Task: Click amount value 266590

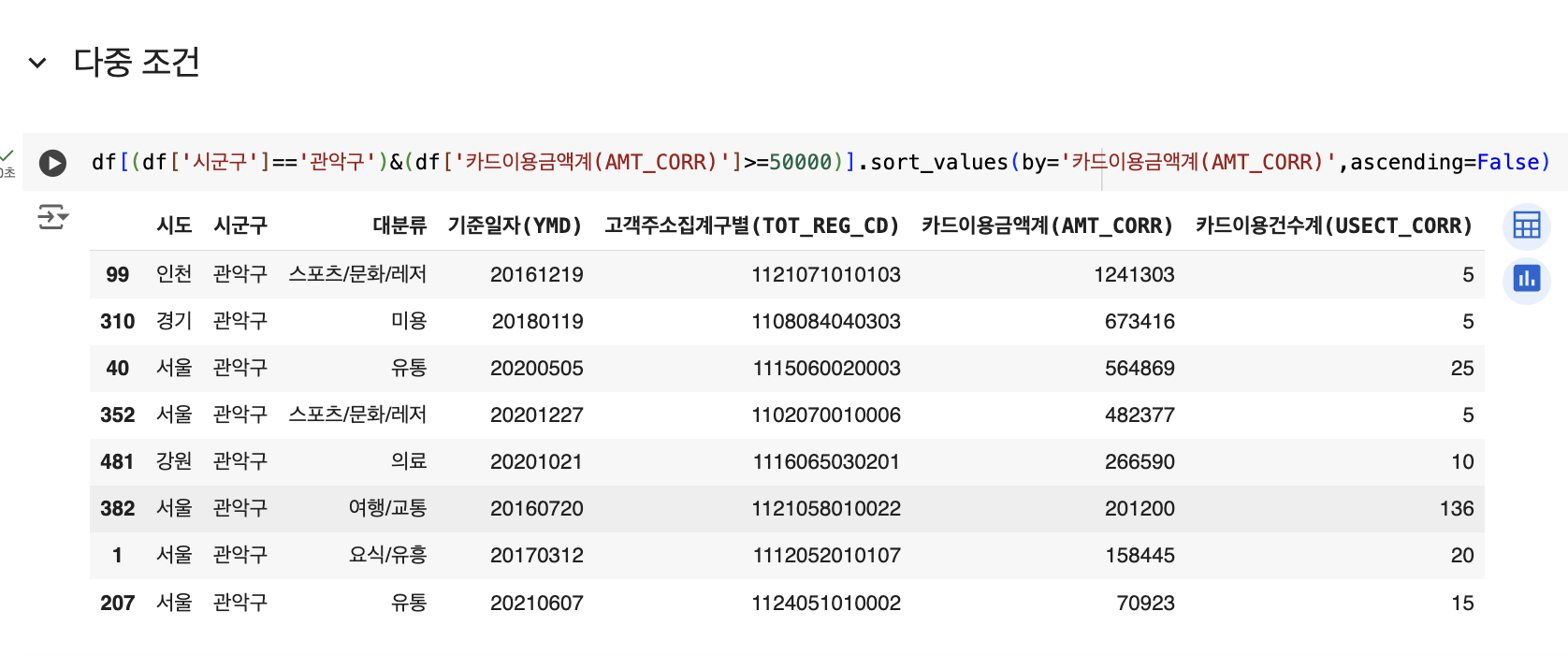Action: click(x=1140, y=461)
